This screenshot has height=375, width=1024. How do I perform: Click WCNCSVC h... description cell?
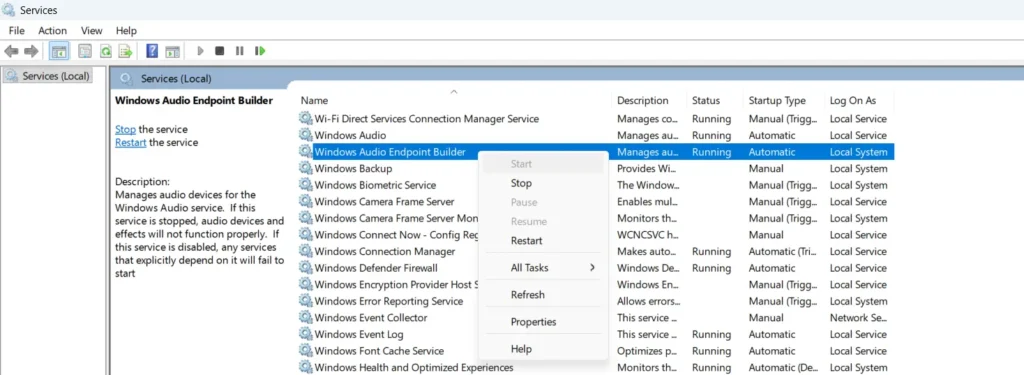tap(648, 235)
